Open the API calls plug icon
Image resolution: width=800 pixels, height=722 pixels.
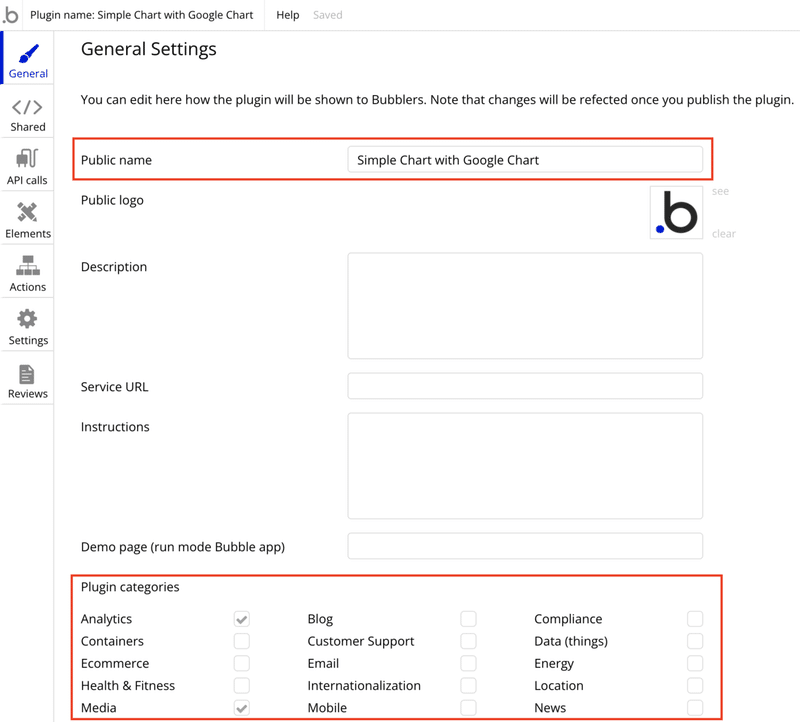point(27,158)
